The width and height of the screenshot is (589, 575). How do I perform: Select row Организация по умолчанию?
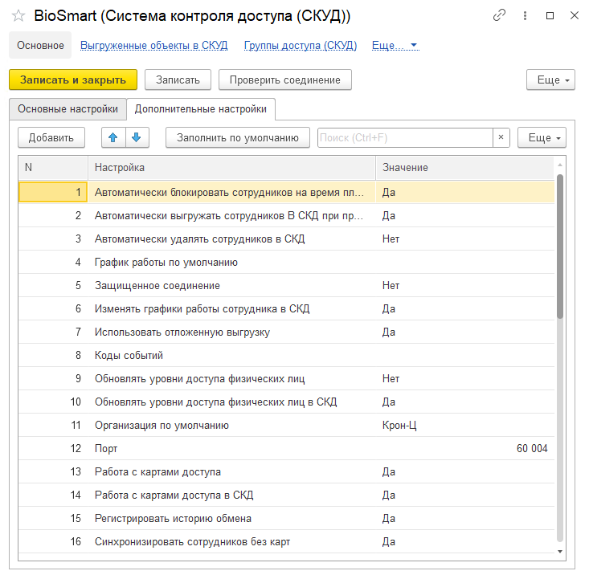click(x=286, y=425)
